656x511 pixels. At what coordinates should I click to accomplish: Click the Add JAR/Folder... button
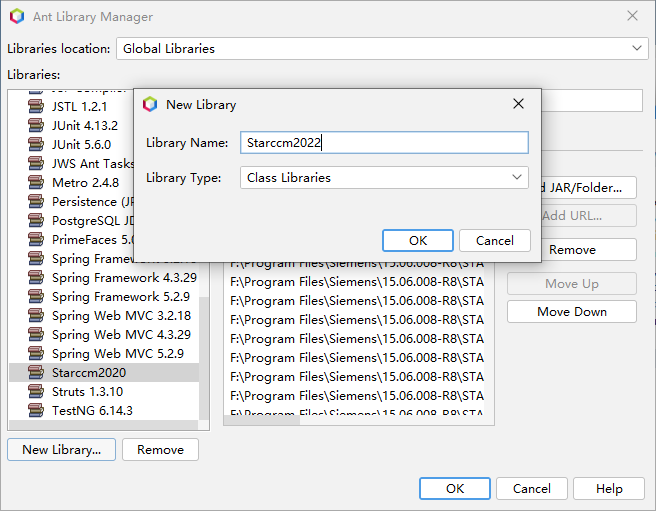click(589, 187)
